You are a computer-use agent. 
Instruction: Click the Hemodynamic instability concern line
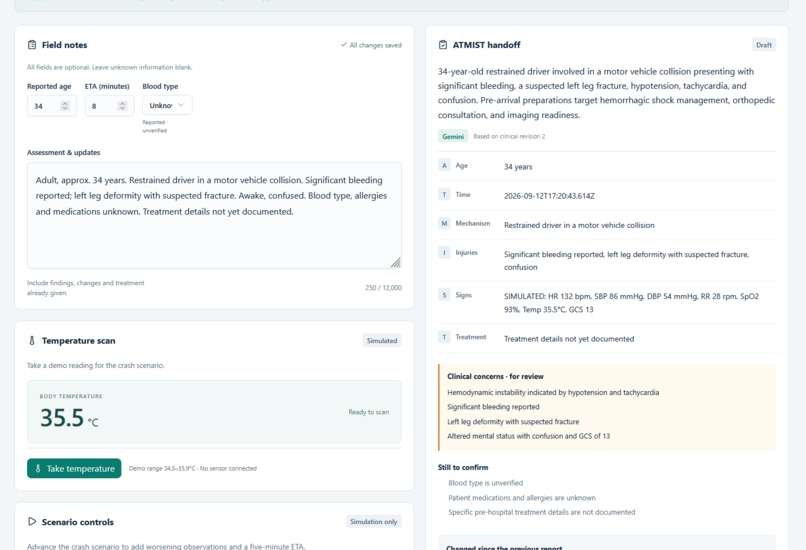pyautogui.click(x=553, y=392)
